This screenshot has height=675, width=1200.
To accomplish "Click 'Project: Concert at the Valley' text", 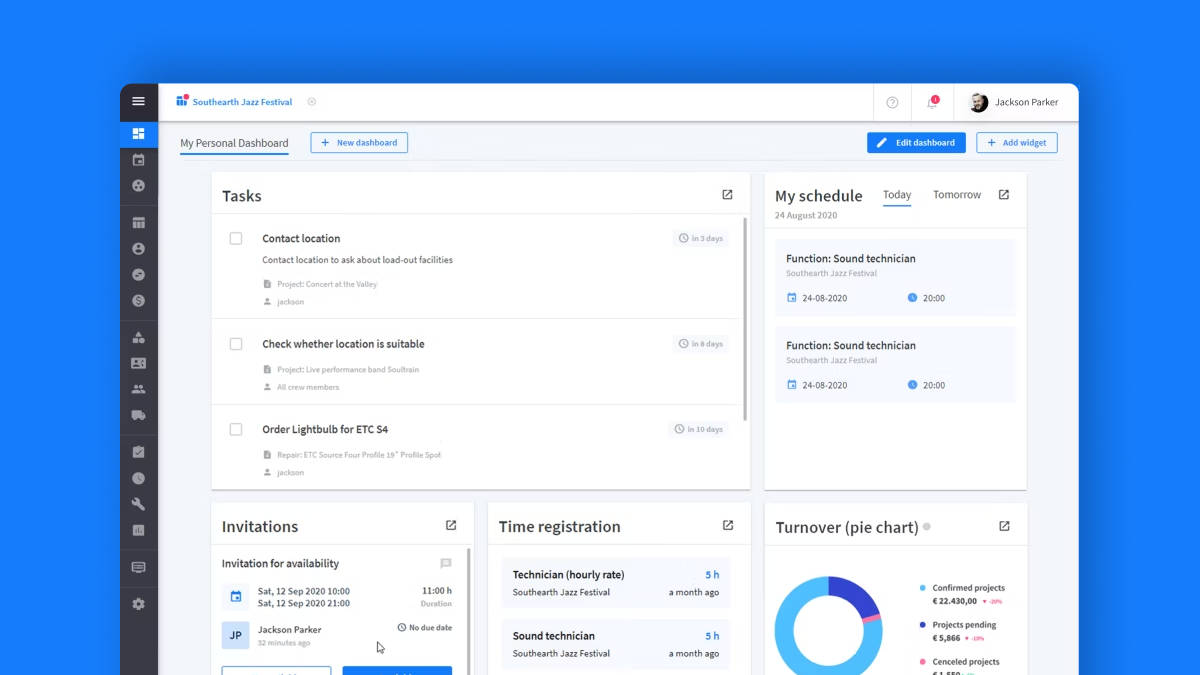I will [x=327, y=285].
